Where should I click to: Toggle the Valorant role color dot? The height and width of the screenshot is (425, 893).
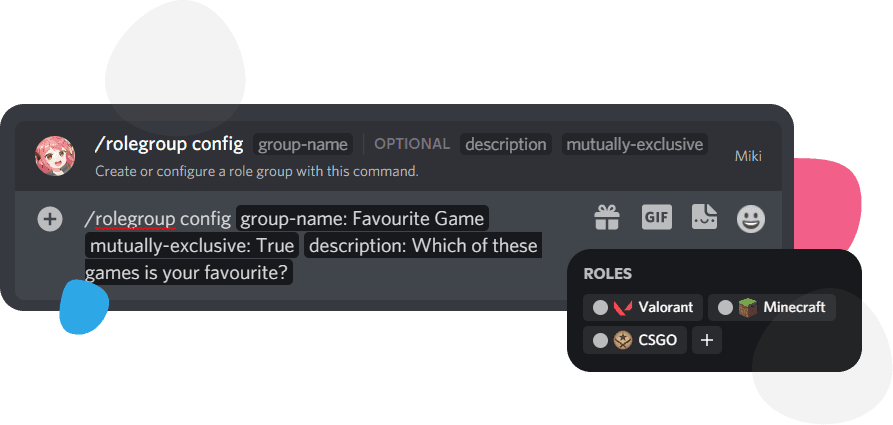click(x=600, y=307)
